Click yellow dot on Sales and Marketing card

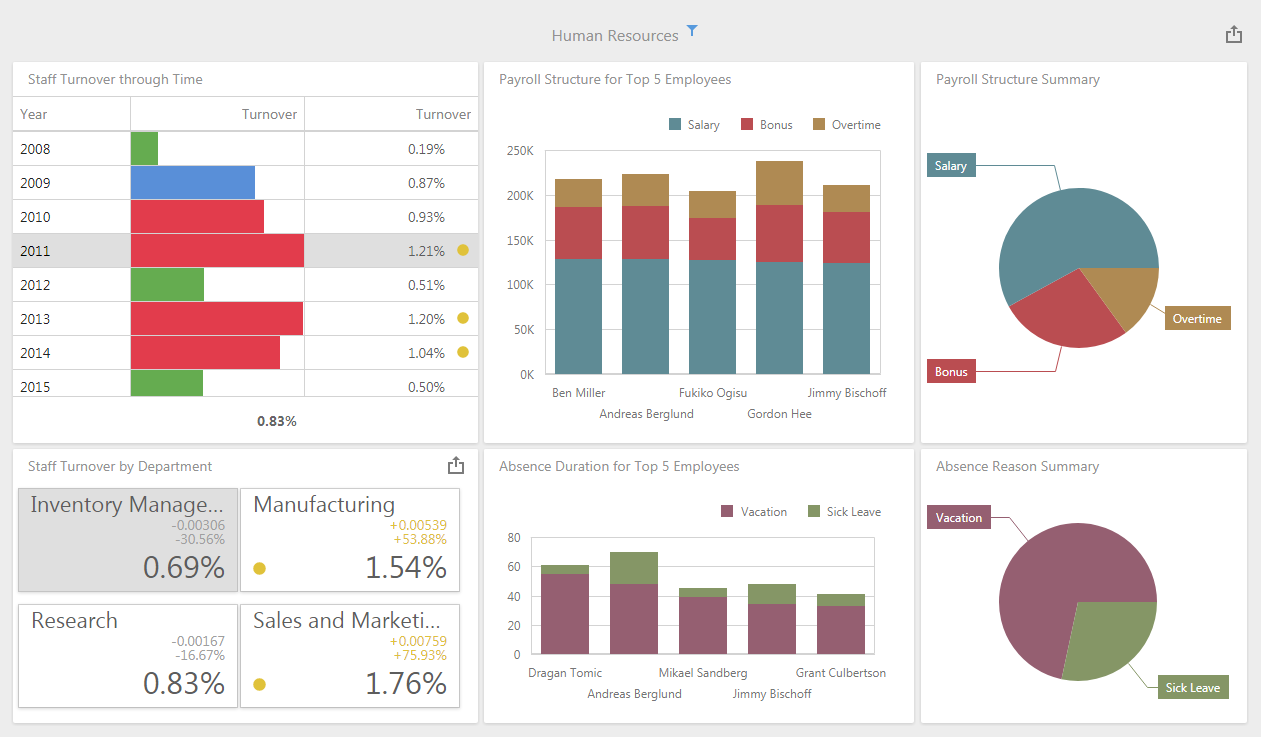[x=259, y=685]
